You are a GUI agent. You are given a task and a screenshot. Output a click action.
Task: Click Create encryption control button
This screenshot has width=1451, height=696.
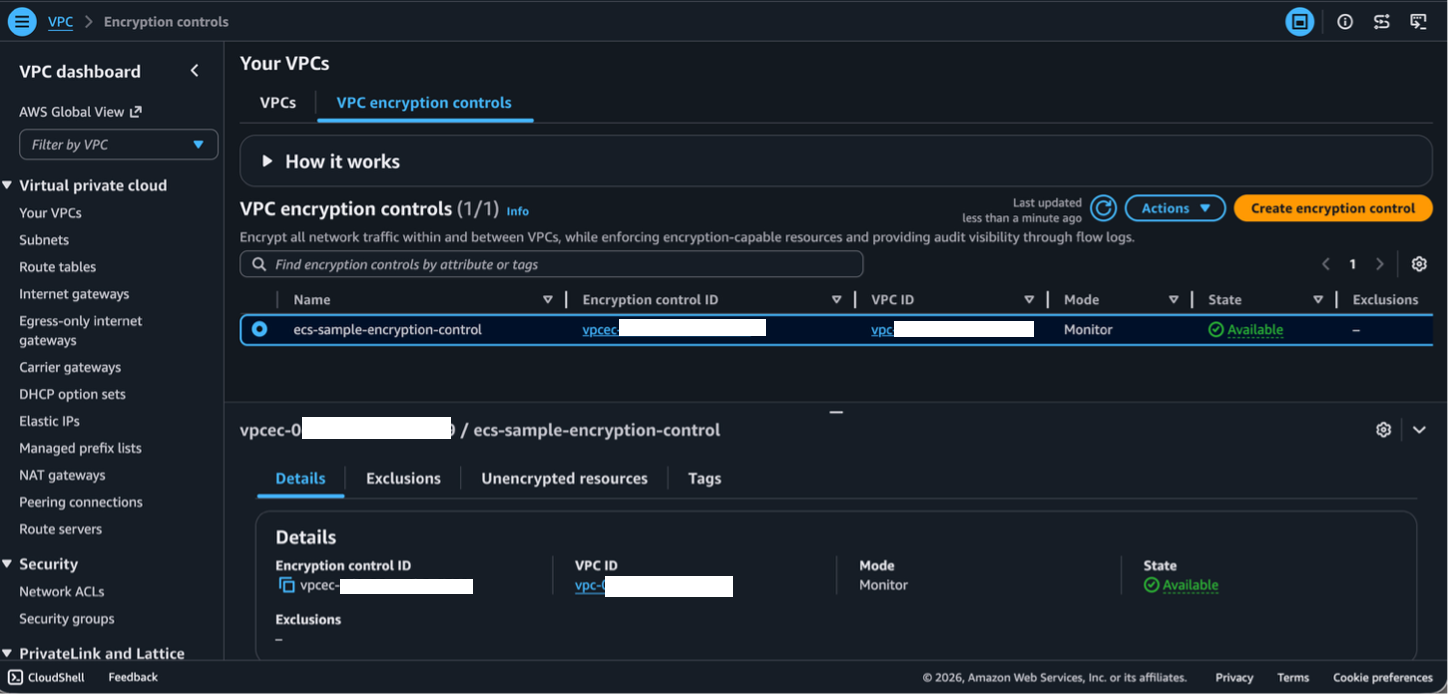coord(1333,208)
